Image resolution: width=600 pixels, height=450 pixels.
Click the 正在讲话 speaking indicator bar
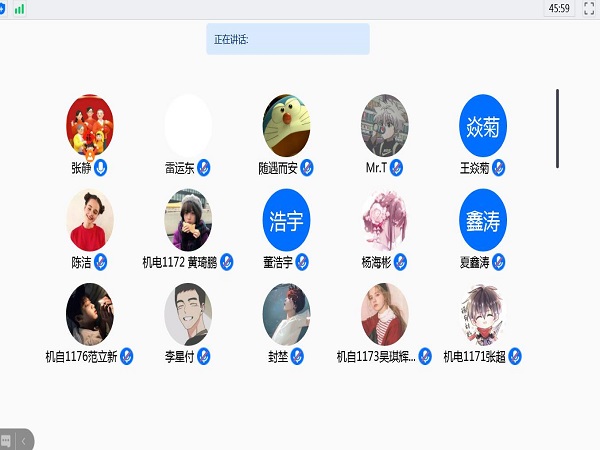(288, 39)
